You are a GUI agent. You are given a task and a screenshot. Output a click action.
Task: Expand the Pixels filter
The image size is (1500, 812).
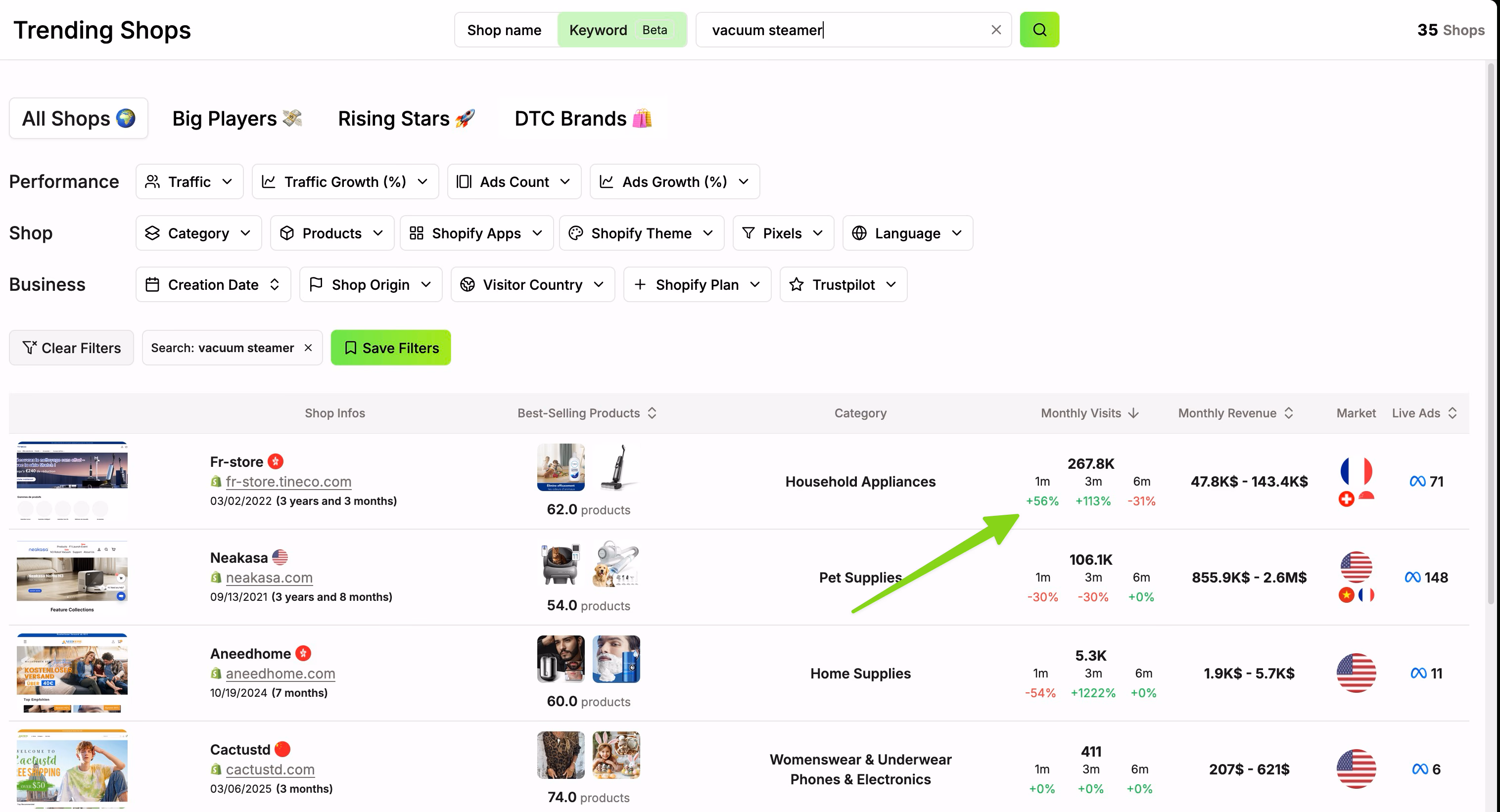[x=783, y=233]
